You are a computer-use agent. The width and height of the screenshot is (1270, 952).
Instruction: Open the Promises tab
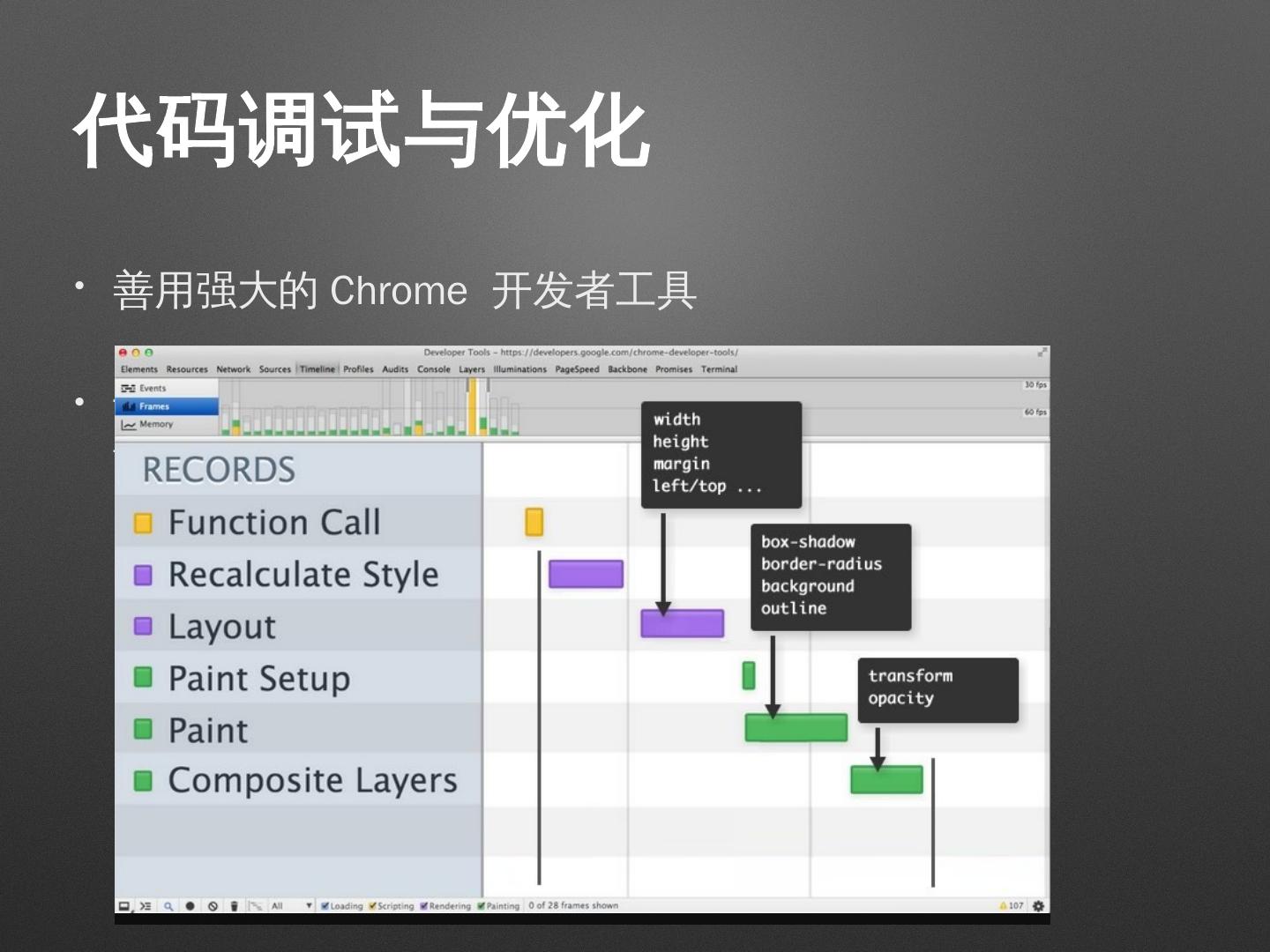674,369
